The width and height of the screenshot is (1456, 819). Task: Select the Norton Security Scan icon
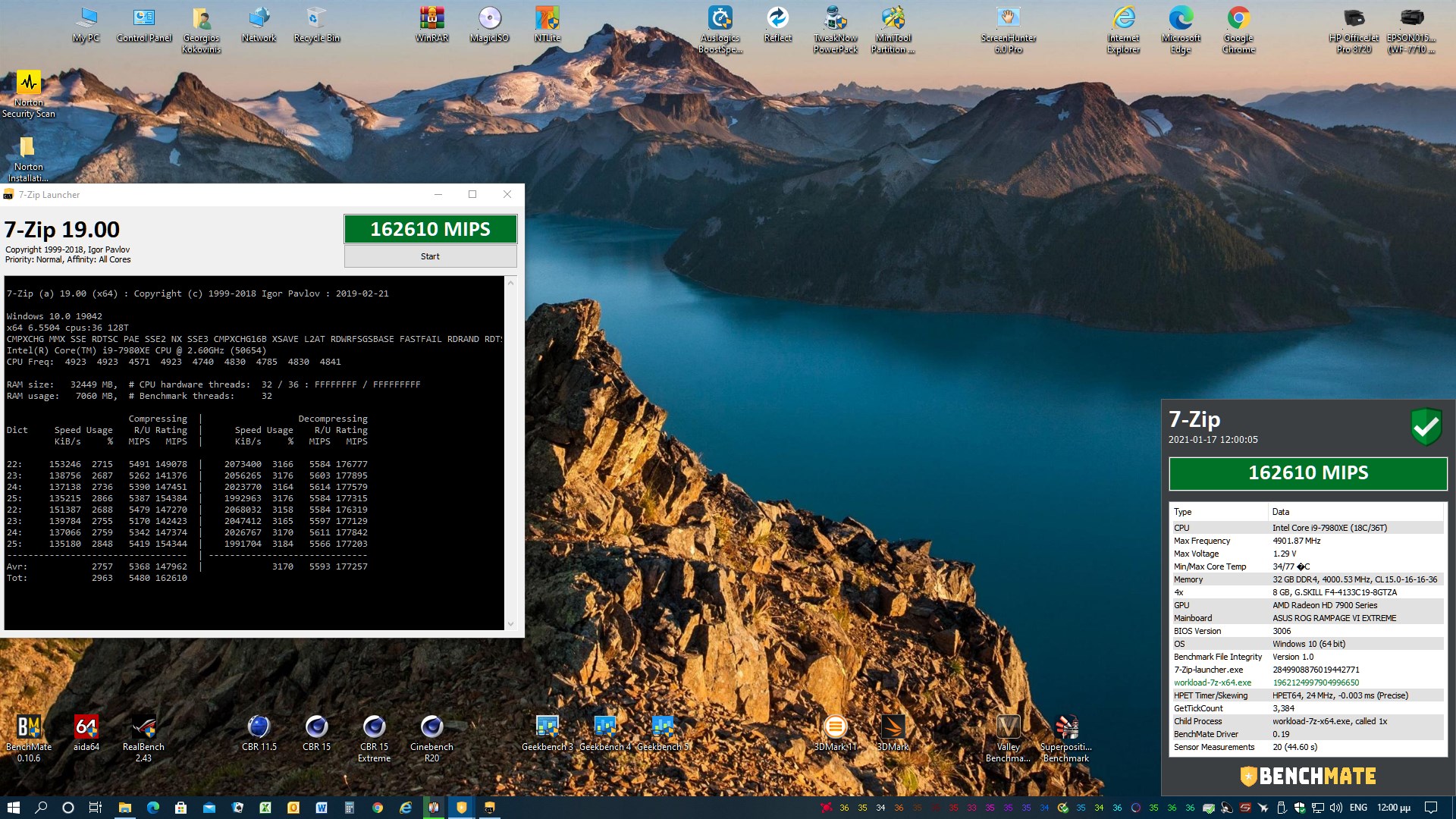pos(29,94)
